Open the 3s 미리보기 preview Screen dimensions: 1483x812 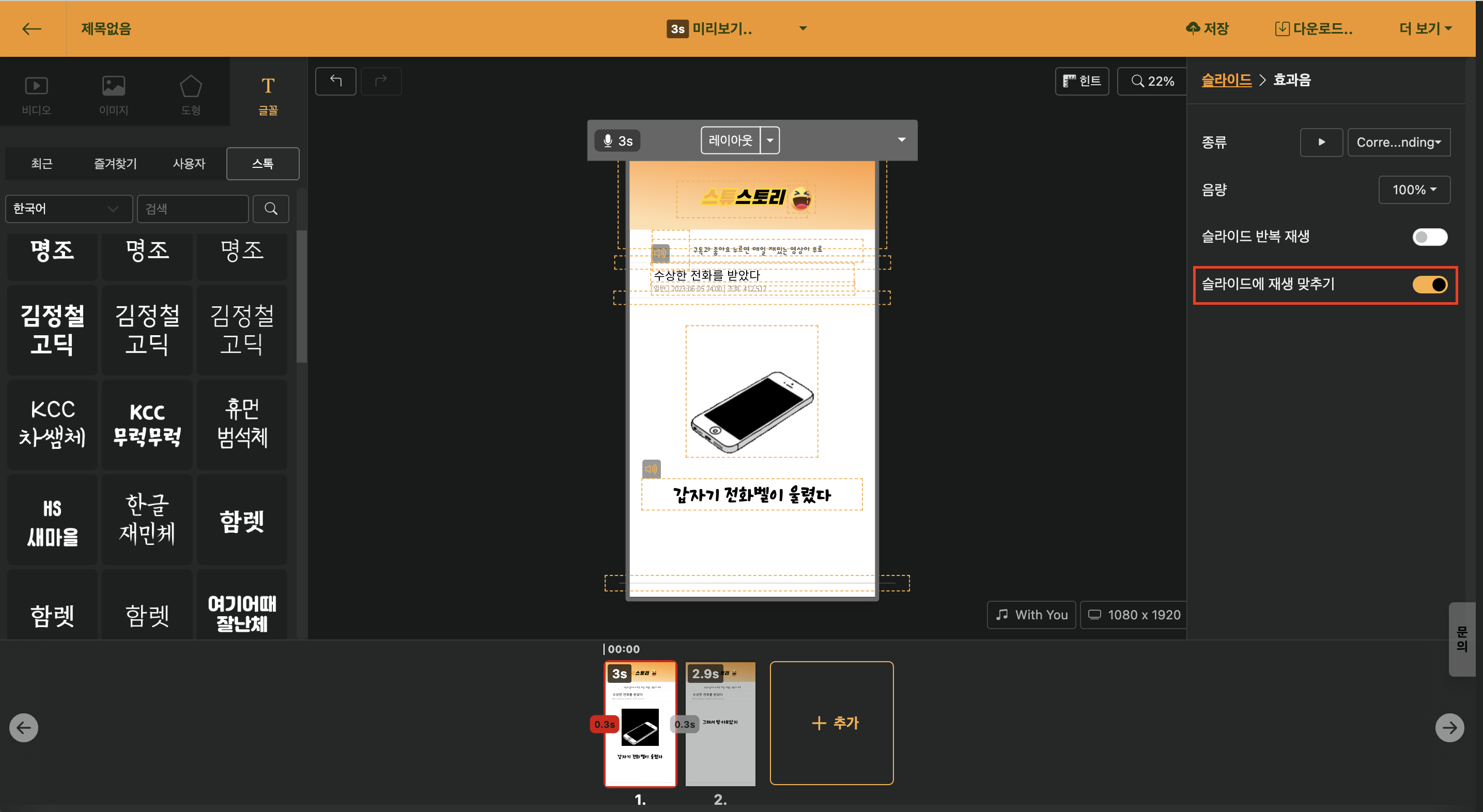(x=710, y=29)
